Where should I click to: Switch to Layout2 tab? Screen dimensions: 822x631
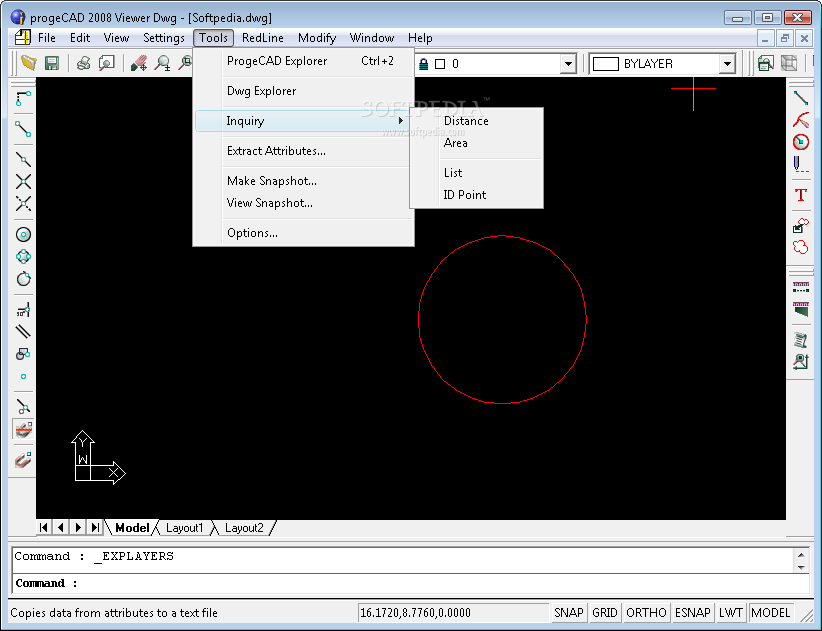coord(244,528)
